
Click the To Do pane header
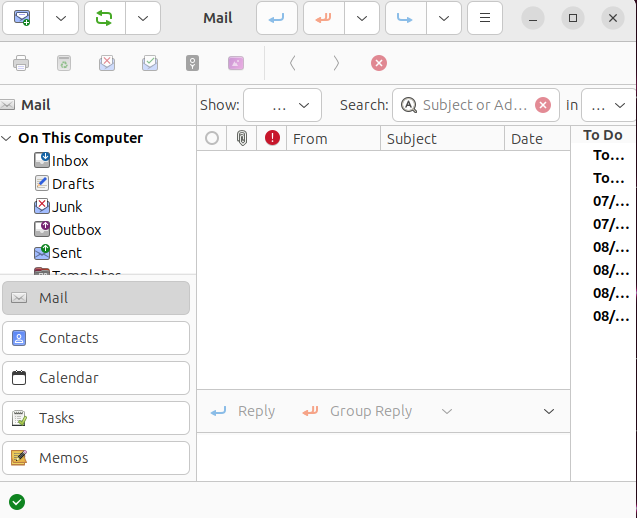603,135
